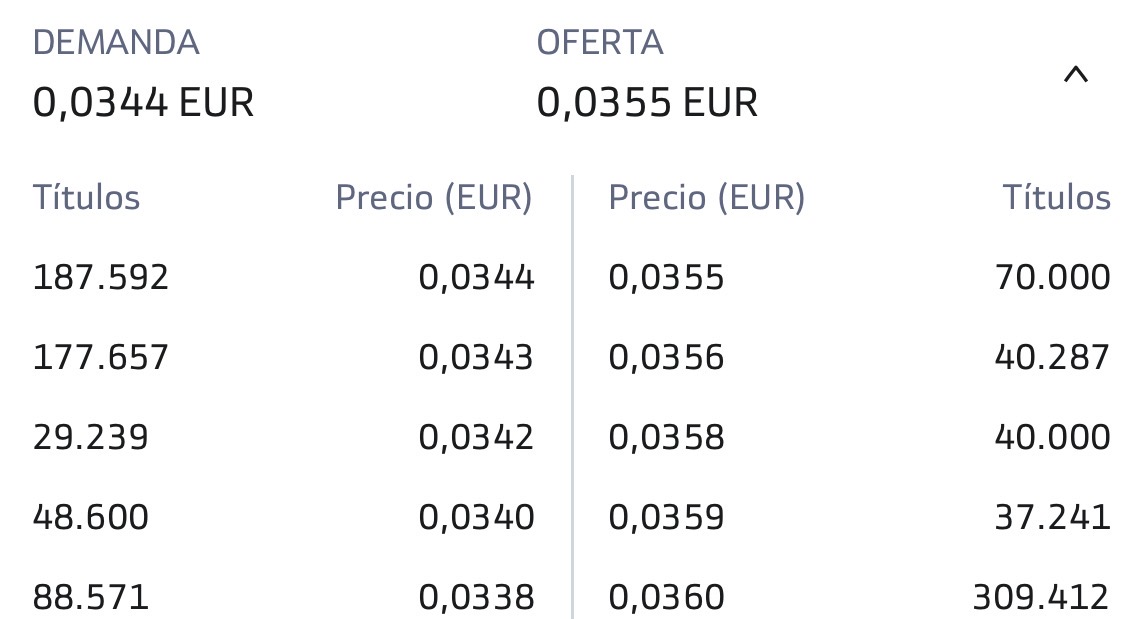Select the DEMANDA heading label
Viewport: 1122px width, 619px height.
[x=116, y=42]
